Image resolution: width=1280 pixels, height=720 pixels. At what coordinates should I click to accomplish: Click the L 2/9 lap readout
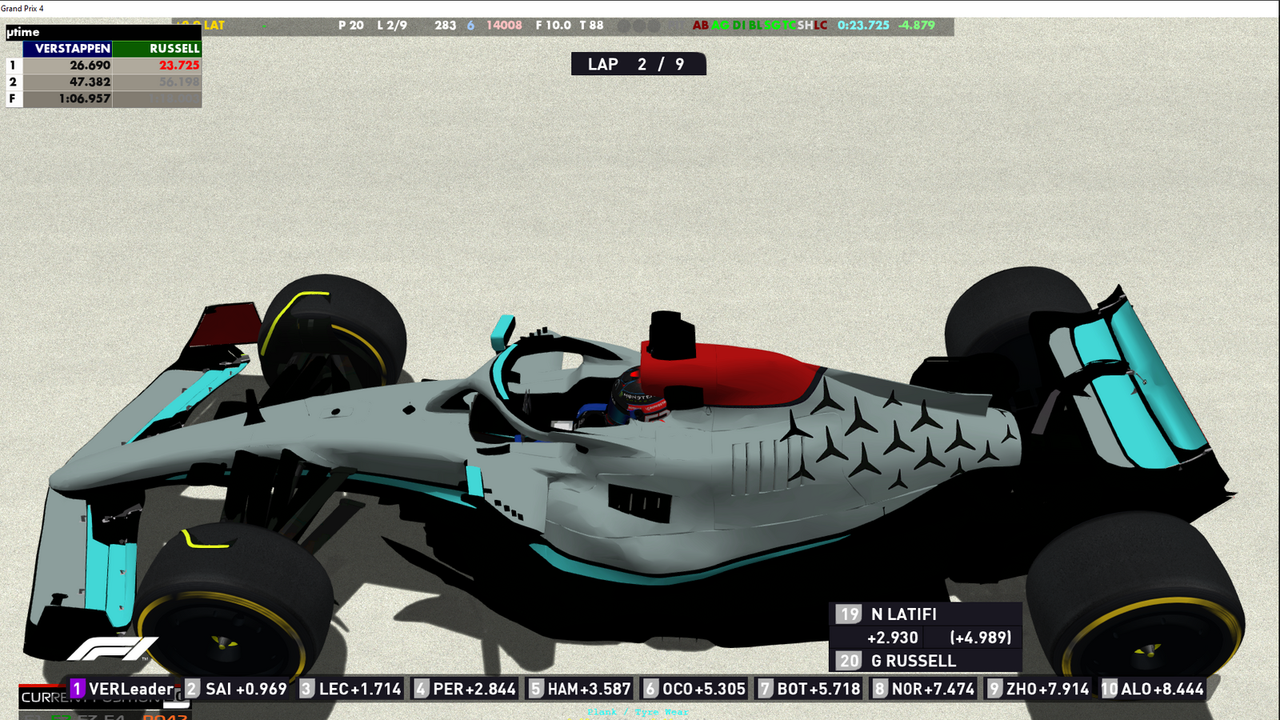pyautogui.click(x=392, y=25)
